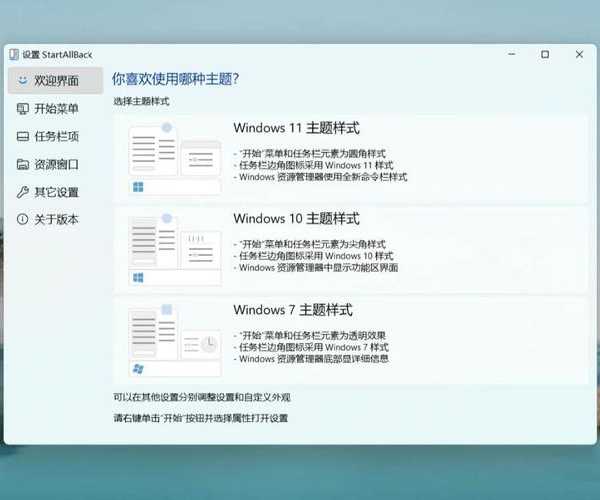Click the Windows 11 theme preview thumbnail
Screen dimensions: 600x500
[x=175, y=159]
